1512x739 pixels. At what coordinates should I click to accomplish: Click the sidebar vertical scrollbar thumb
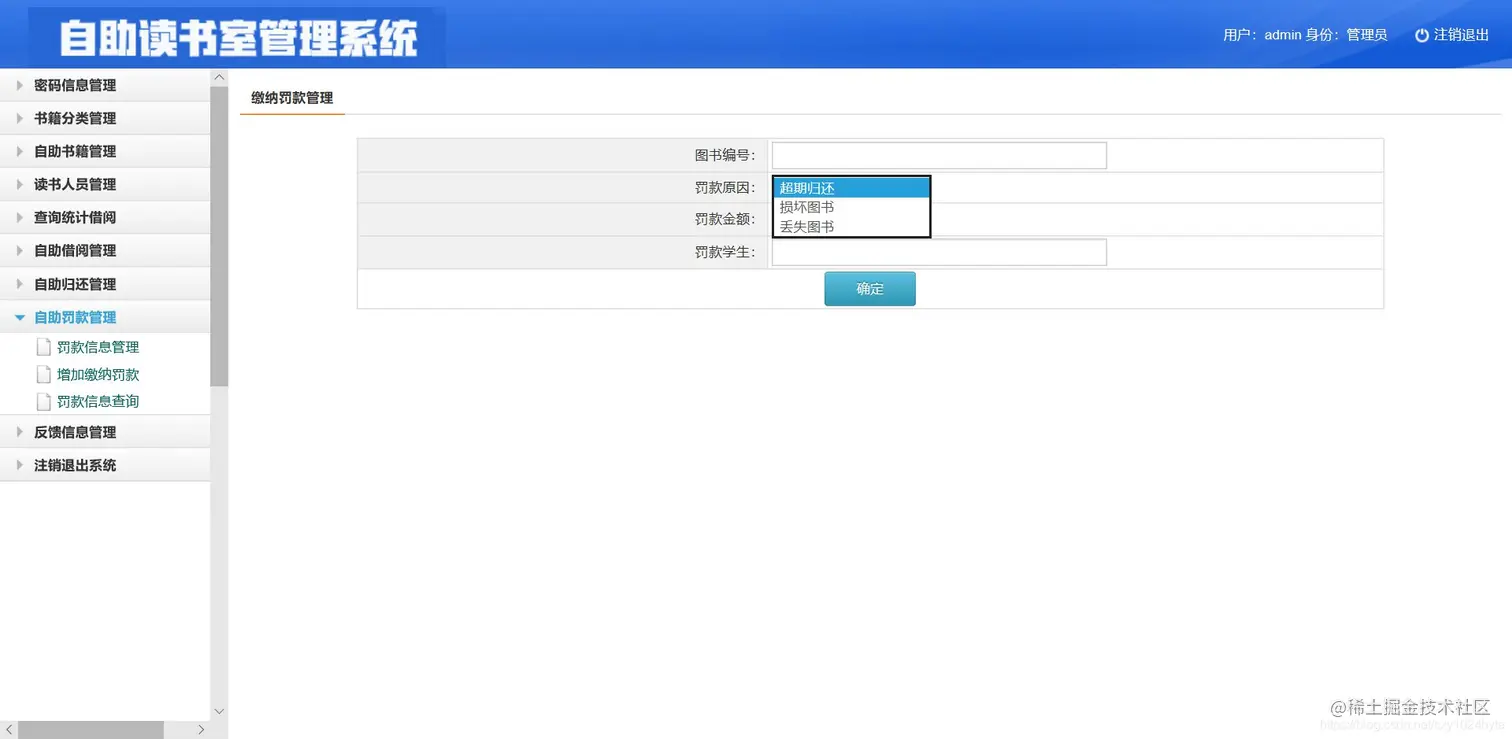click(x=219, y=236)
